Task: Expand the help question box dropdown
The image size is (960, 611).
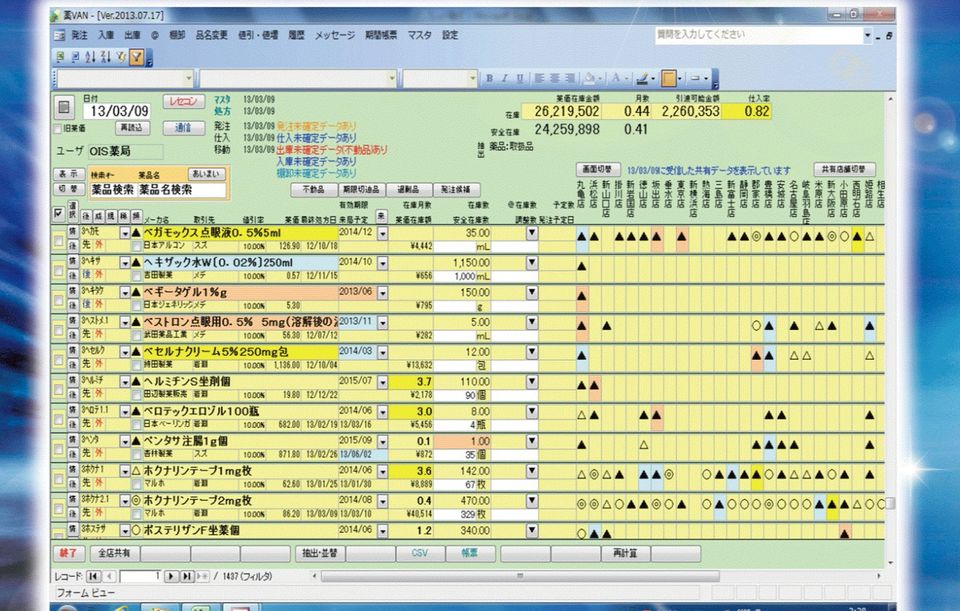Action: tap(867, 35)
